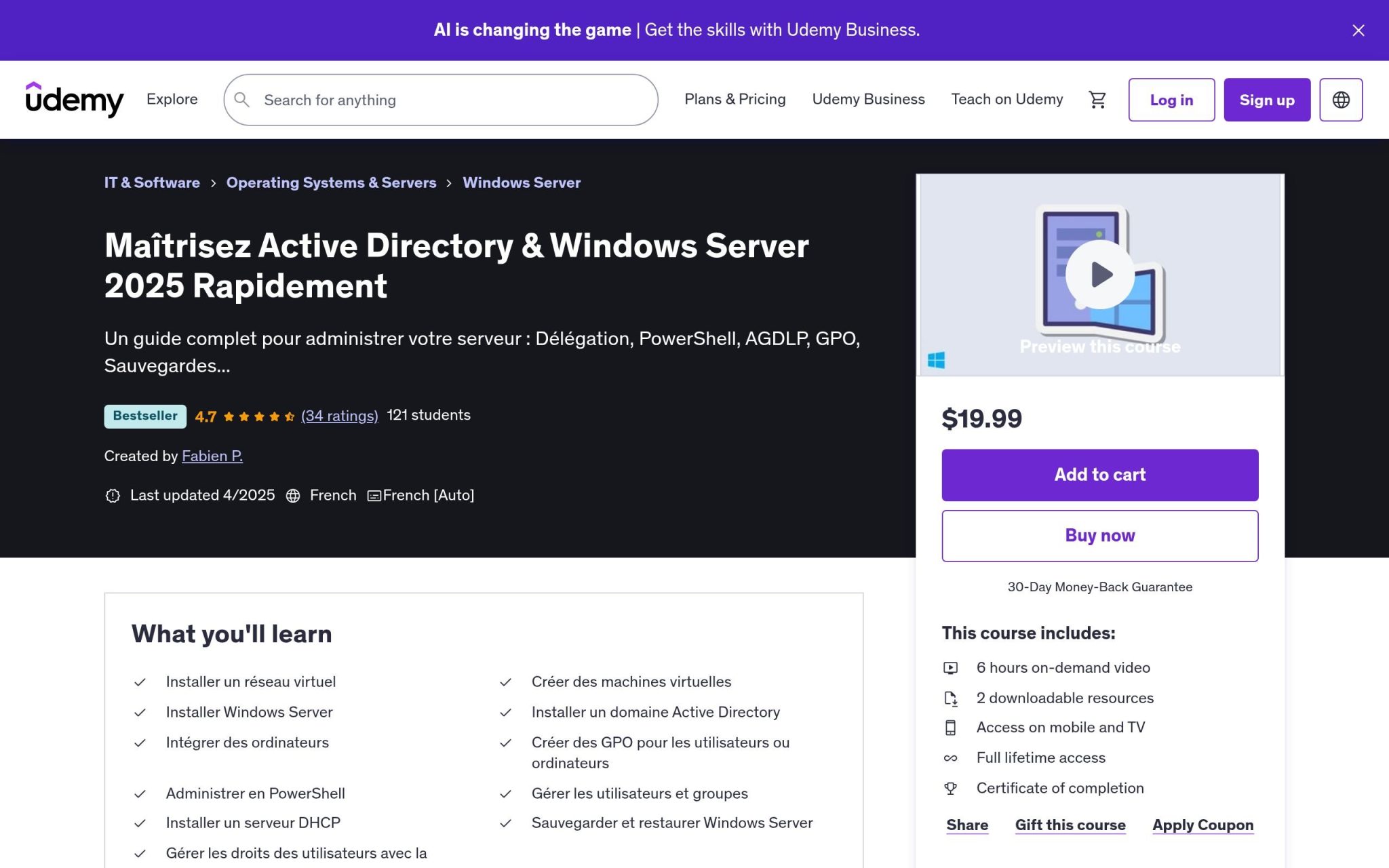Click Apply Coupon
This screenshot has height=868, width=1389.
tap(1202, 825)
